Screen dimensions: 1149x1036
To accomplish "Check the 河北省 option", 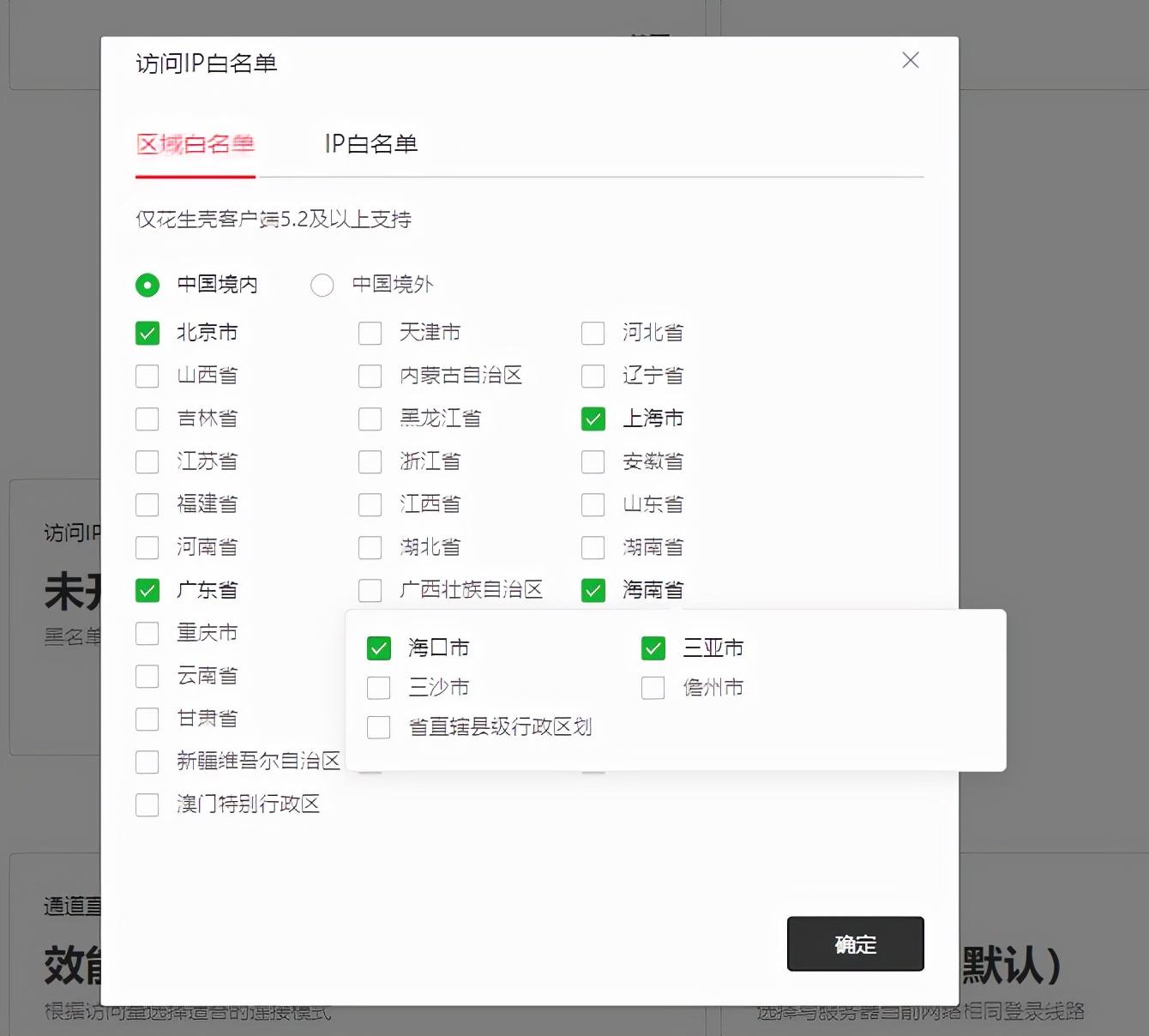I will pyautogui.click(x=593, y=333).
